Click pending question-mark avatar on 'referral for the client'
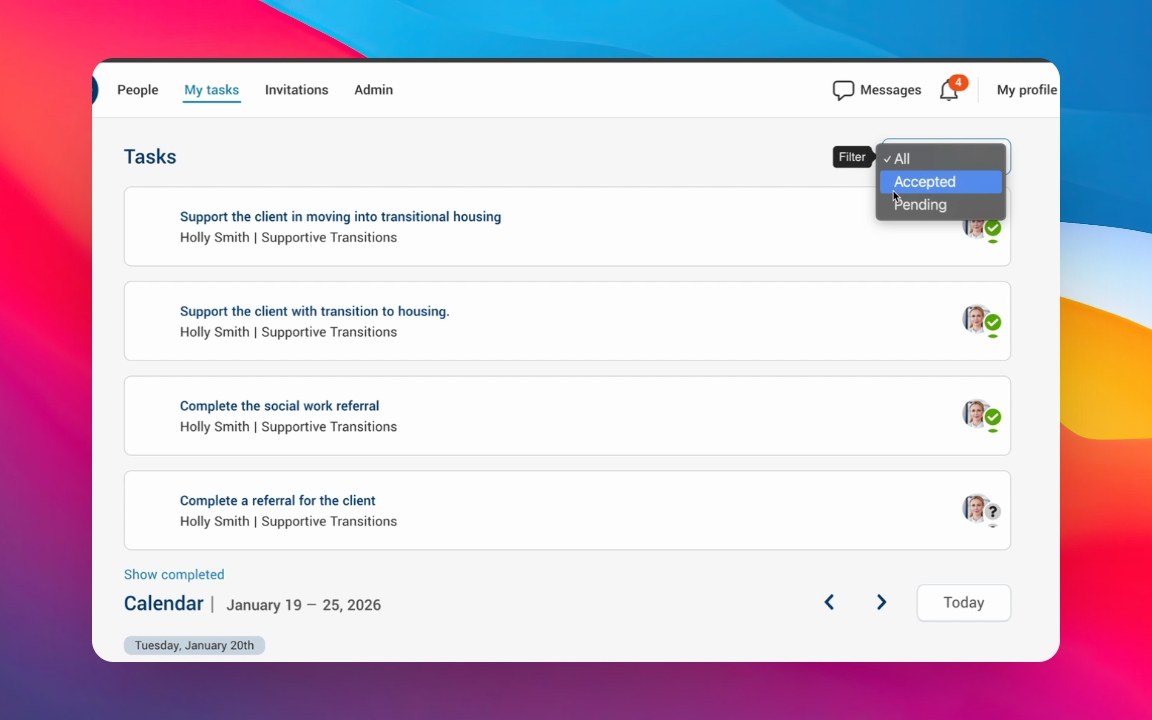The width and height of the screenshot is (1152, 720). (982, 510)
